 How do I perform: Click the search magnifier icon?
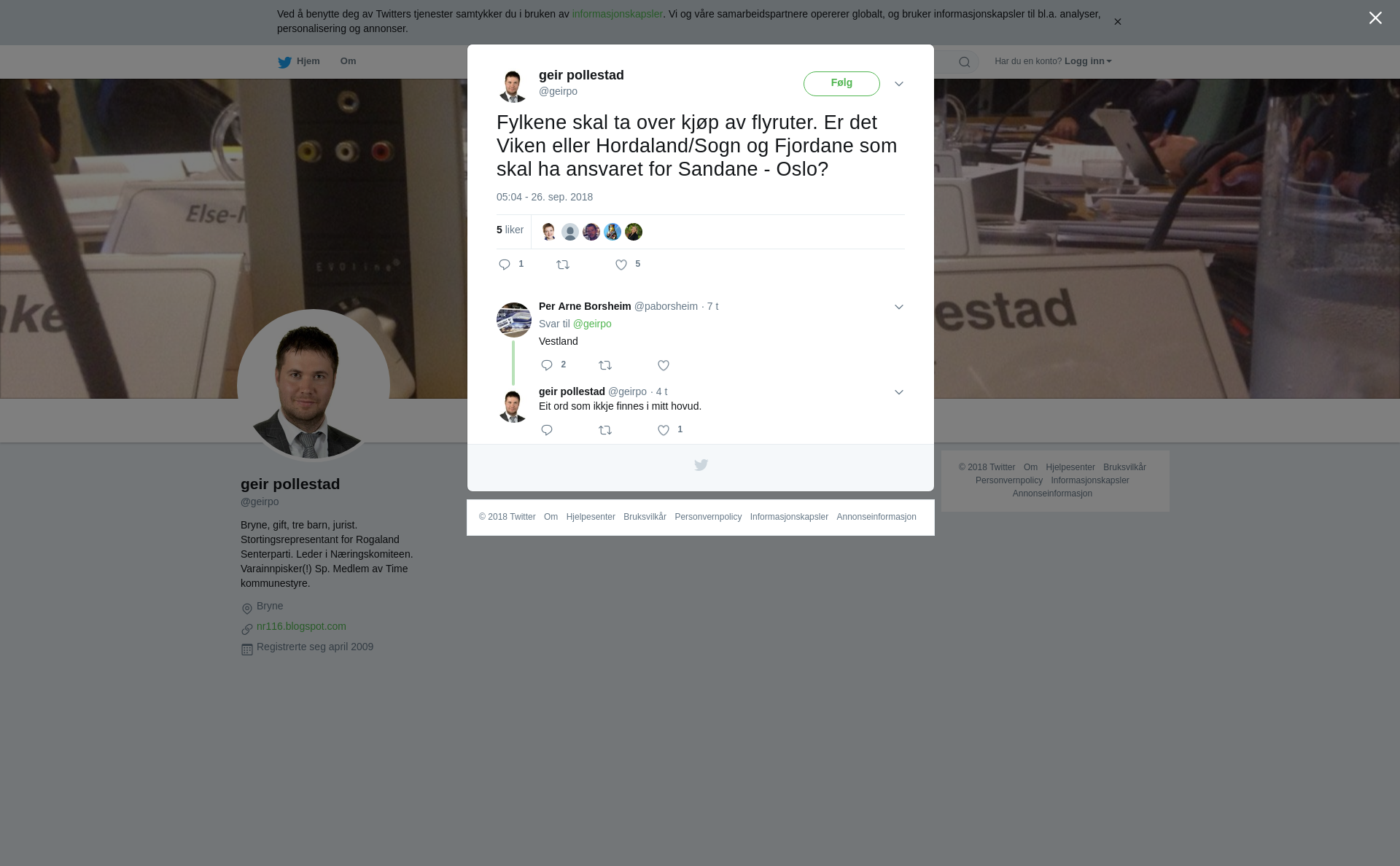(x=965, y=62)
